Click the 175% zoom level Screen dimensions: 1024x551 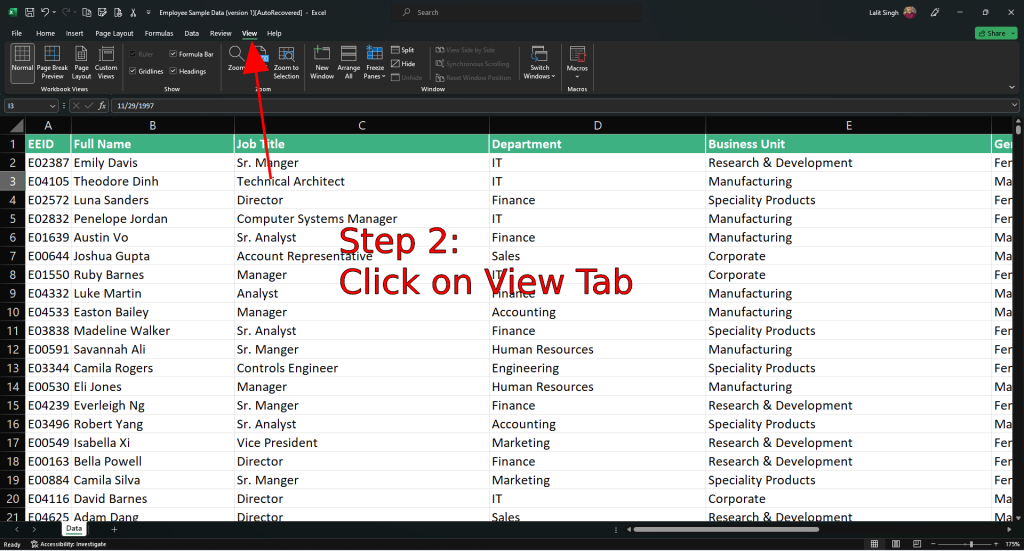(1012, 544)
